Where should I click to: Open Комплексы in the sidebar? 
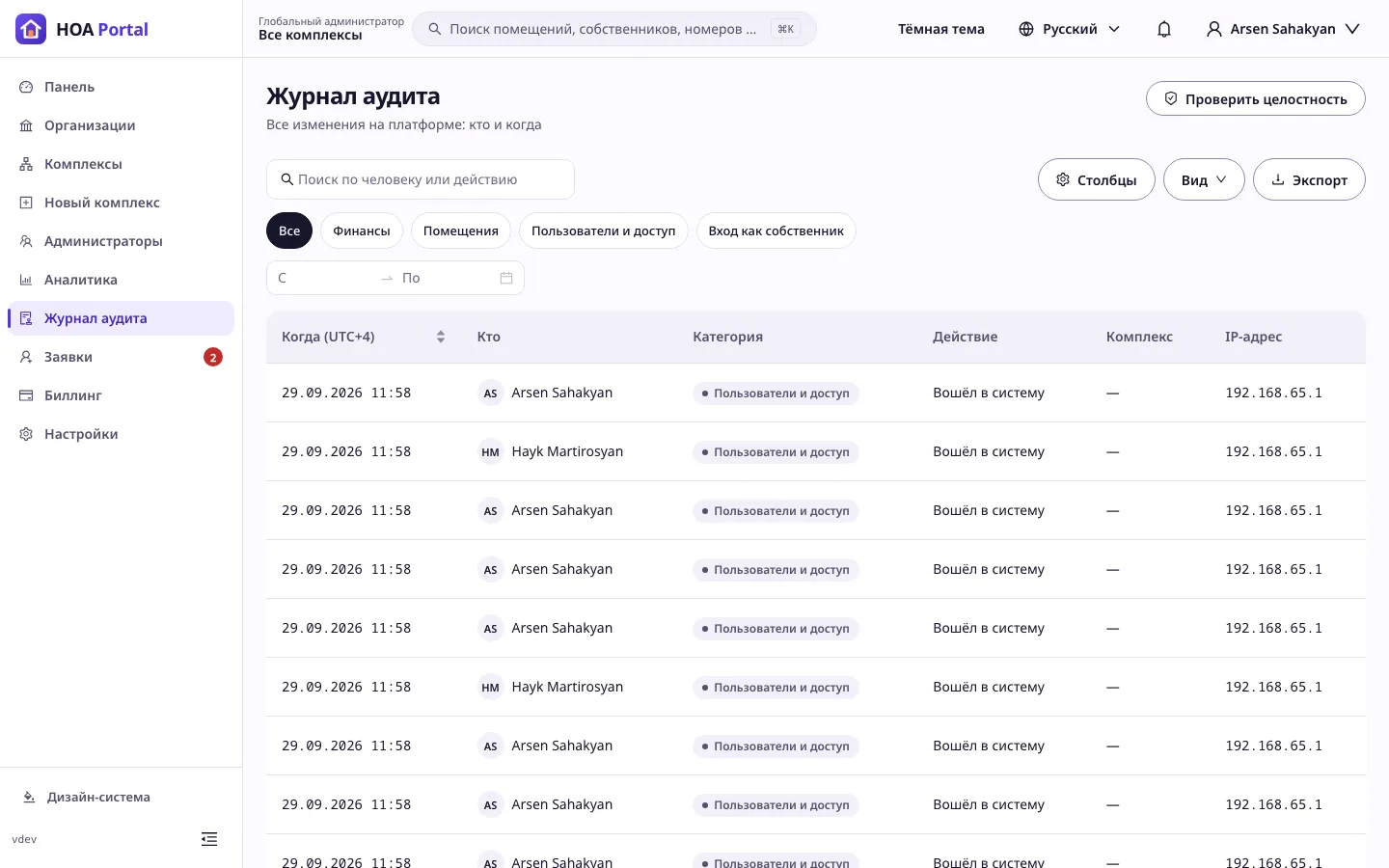pyautogui.click(x=121, y=164)
